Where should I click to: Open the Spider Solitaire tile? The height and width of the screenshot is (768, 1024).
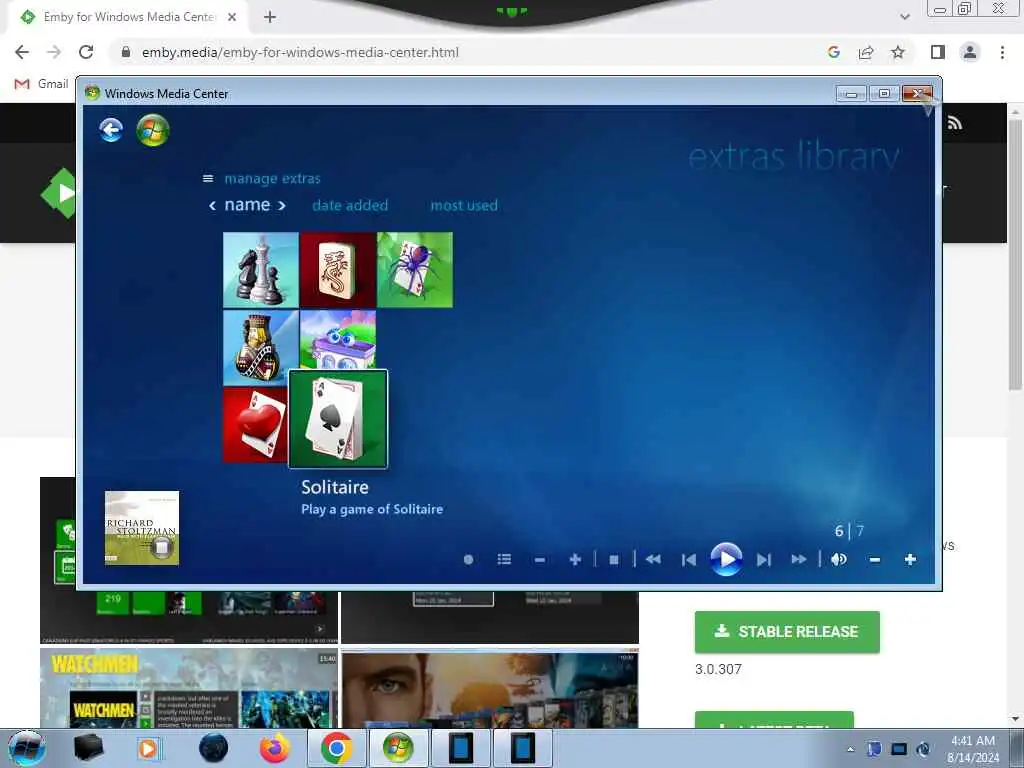point(415,270)
